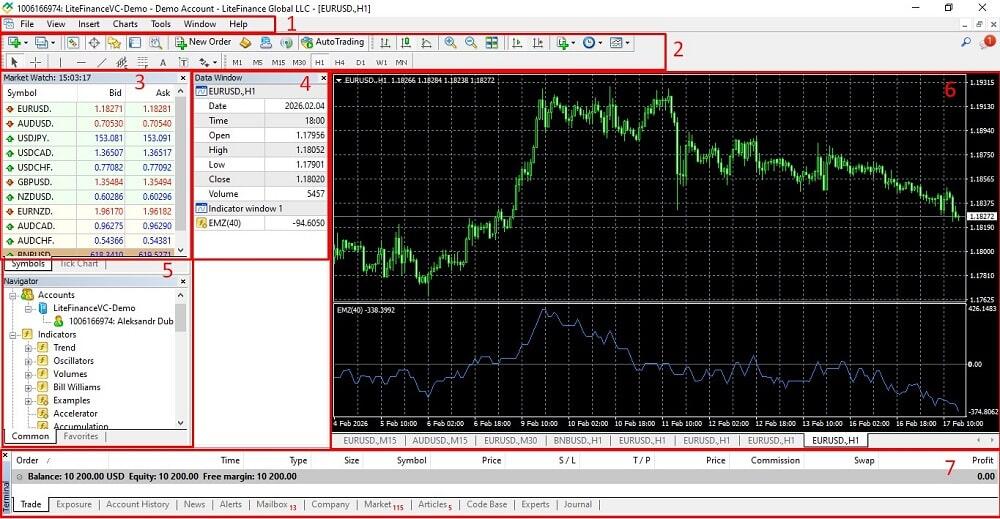This screenshot has height=519, width=1000.
Task: Enable candlestick chart mode
Action: (x=406, y=43)
